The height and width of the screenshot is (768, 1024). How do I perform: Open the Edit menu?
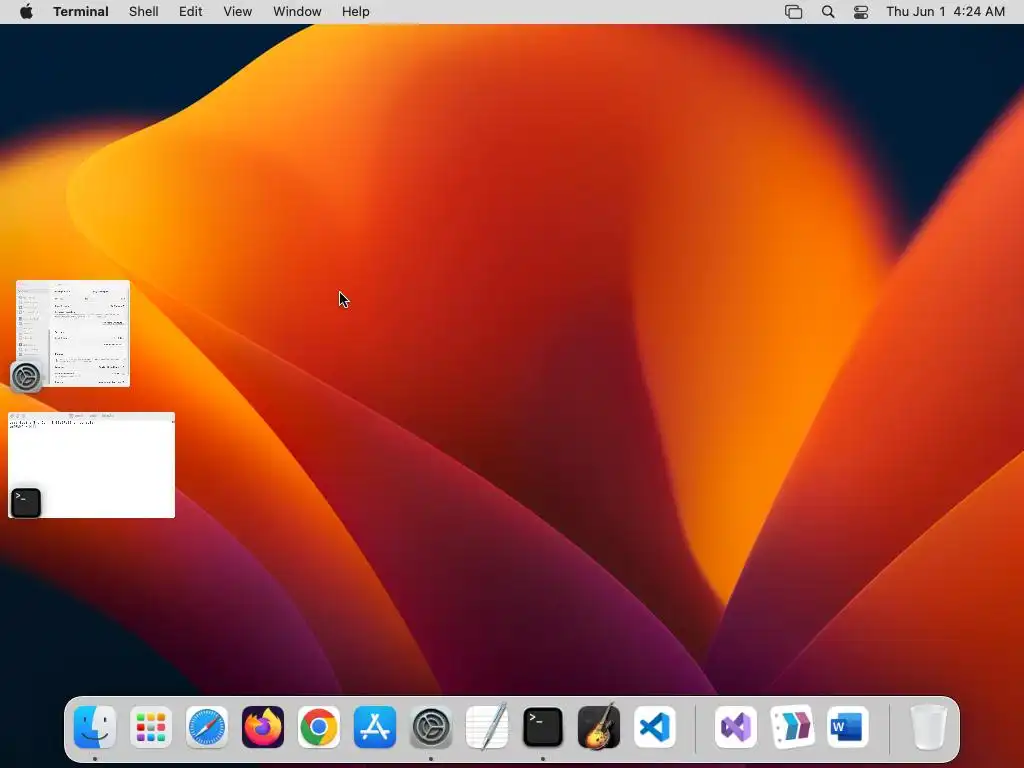coord(191,12)
